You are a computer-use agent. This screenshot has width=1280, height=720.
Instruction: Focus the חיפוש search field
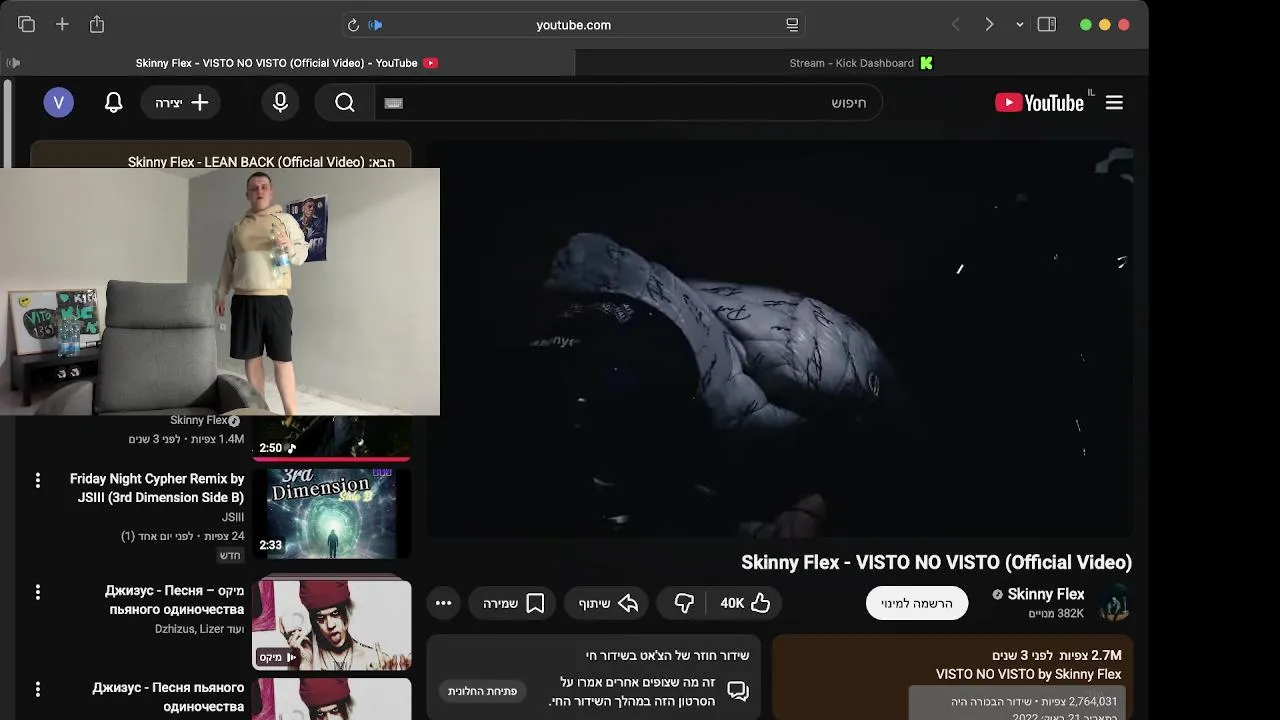(628, 103)
